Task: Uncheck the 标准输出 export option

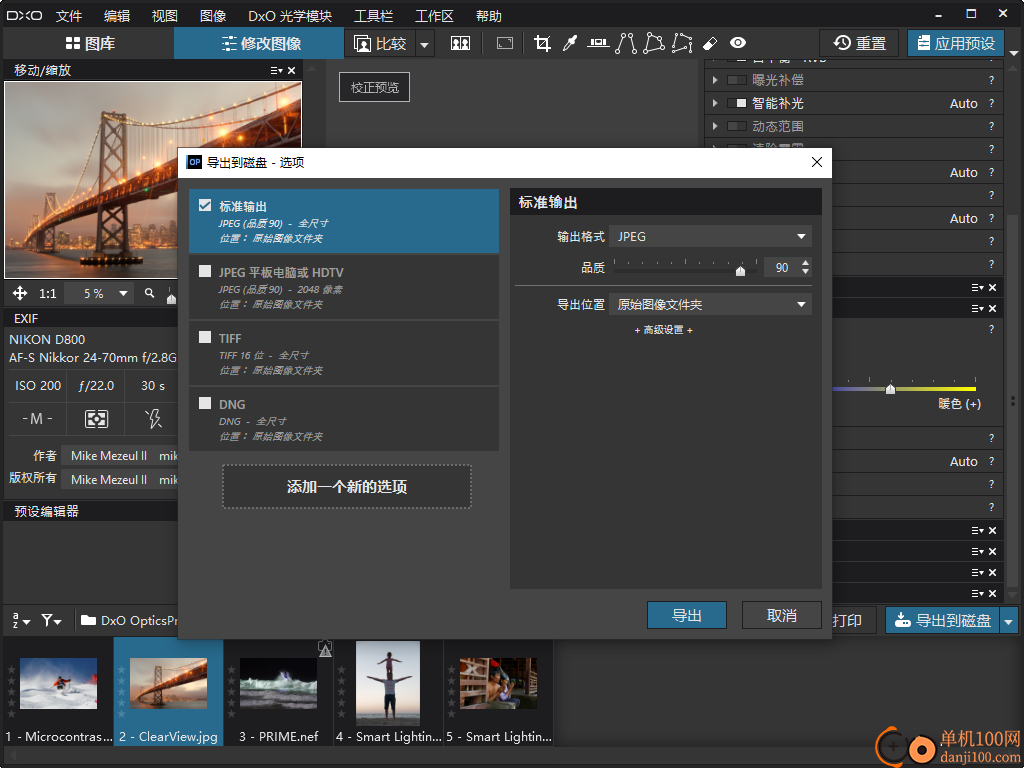Action: [x=205, y=205]
